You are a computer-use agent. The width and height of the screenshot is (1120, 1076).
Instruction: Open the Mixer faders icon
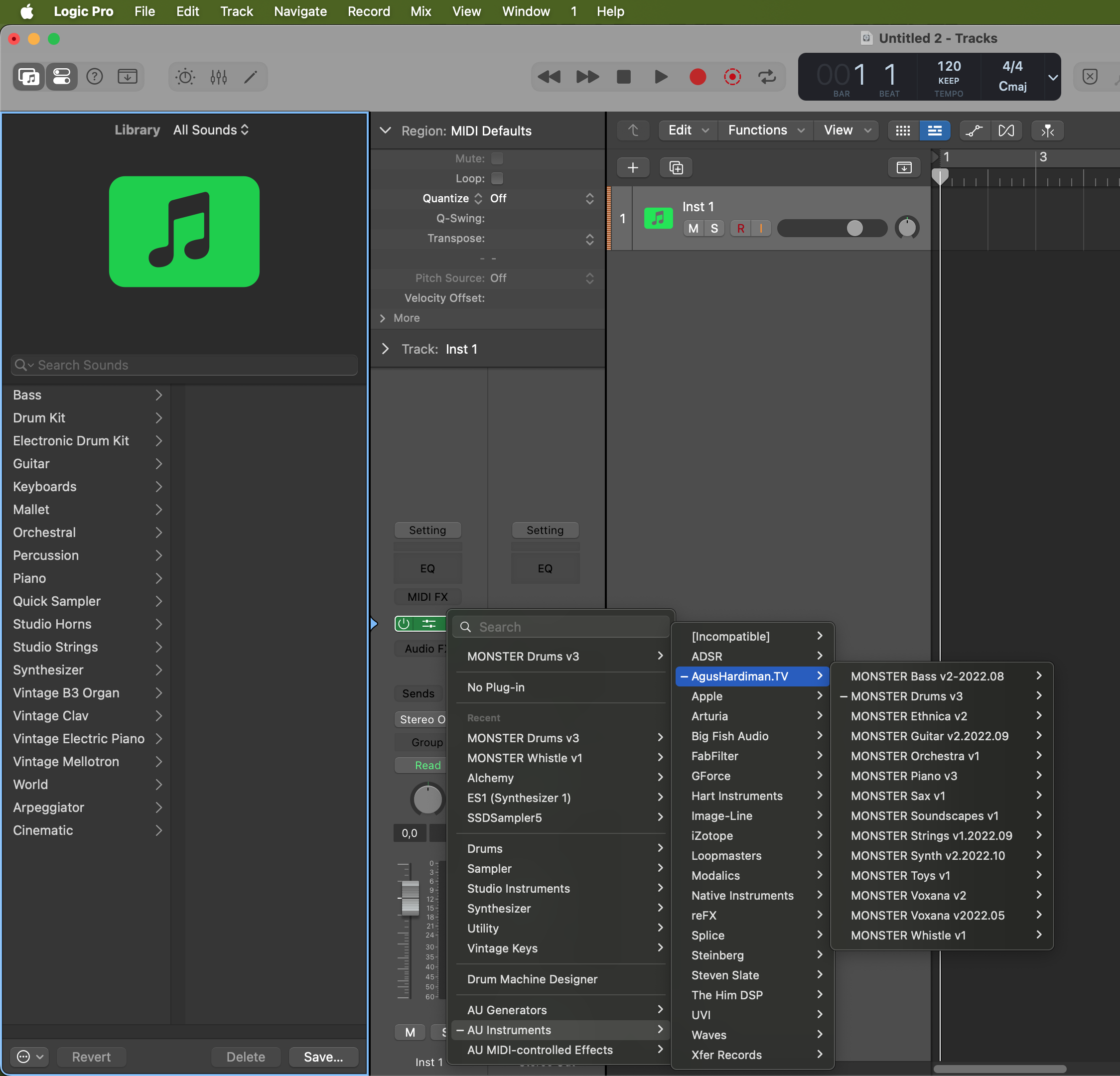tap(218, 77)
